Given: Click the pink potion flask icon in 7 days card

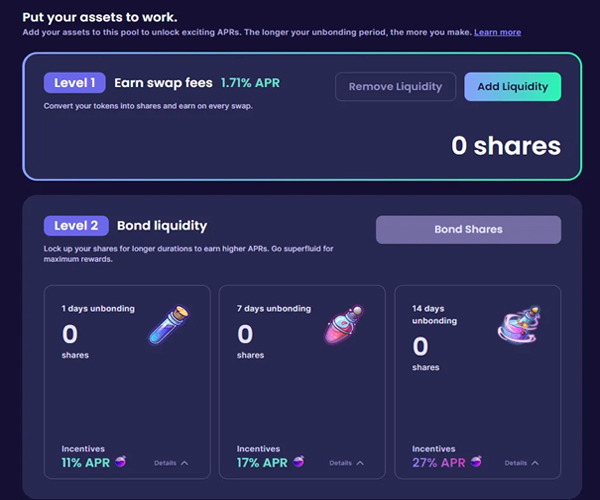Looking at the screenshot, I should [344, 324].
